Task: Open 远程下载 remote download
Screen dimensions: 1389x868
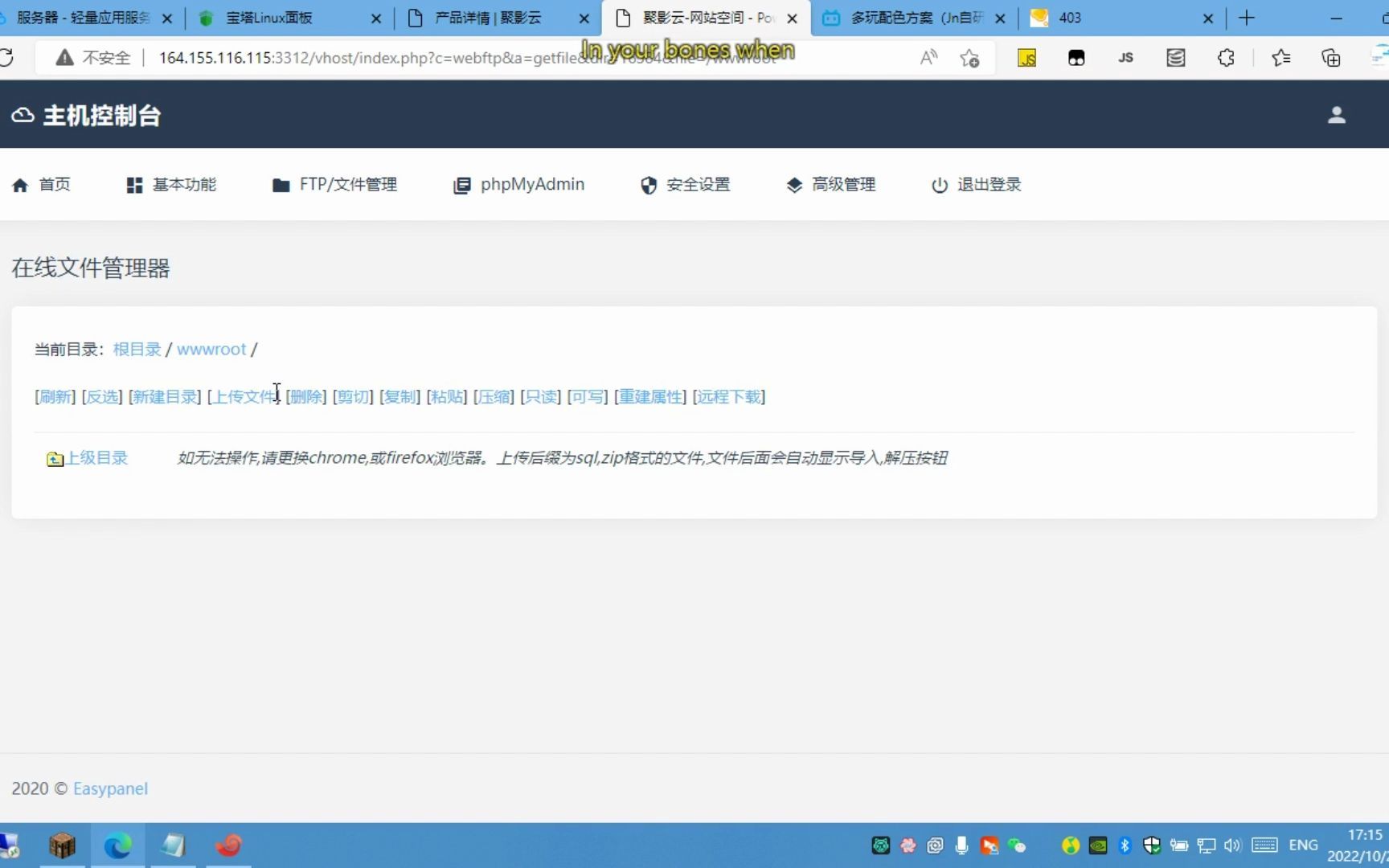Action: [728, 396]
